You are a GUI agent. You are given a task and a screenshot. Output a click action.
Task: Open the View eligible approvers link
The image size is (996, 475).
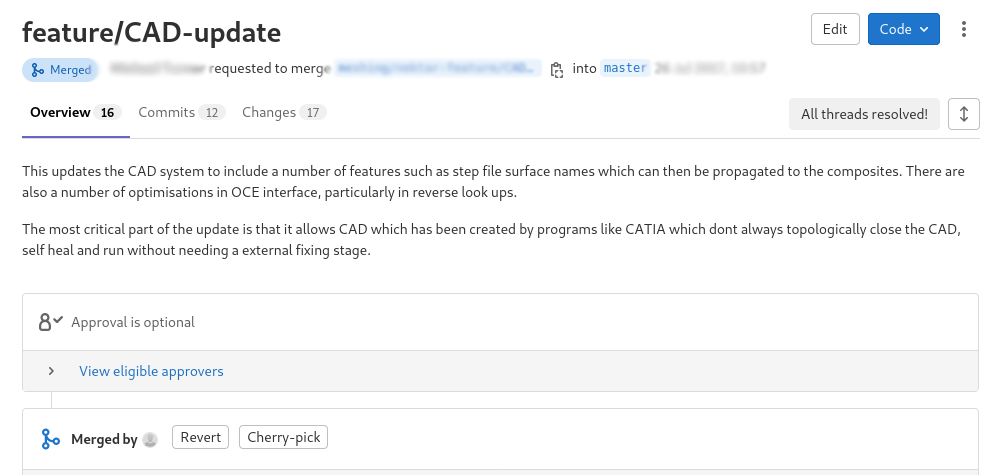coord(151,371)
